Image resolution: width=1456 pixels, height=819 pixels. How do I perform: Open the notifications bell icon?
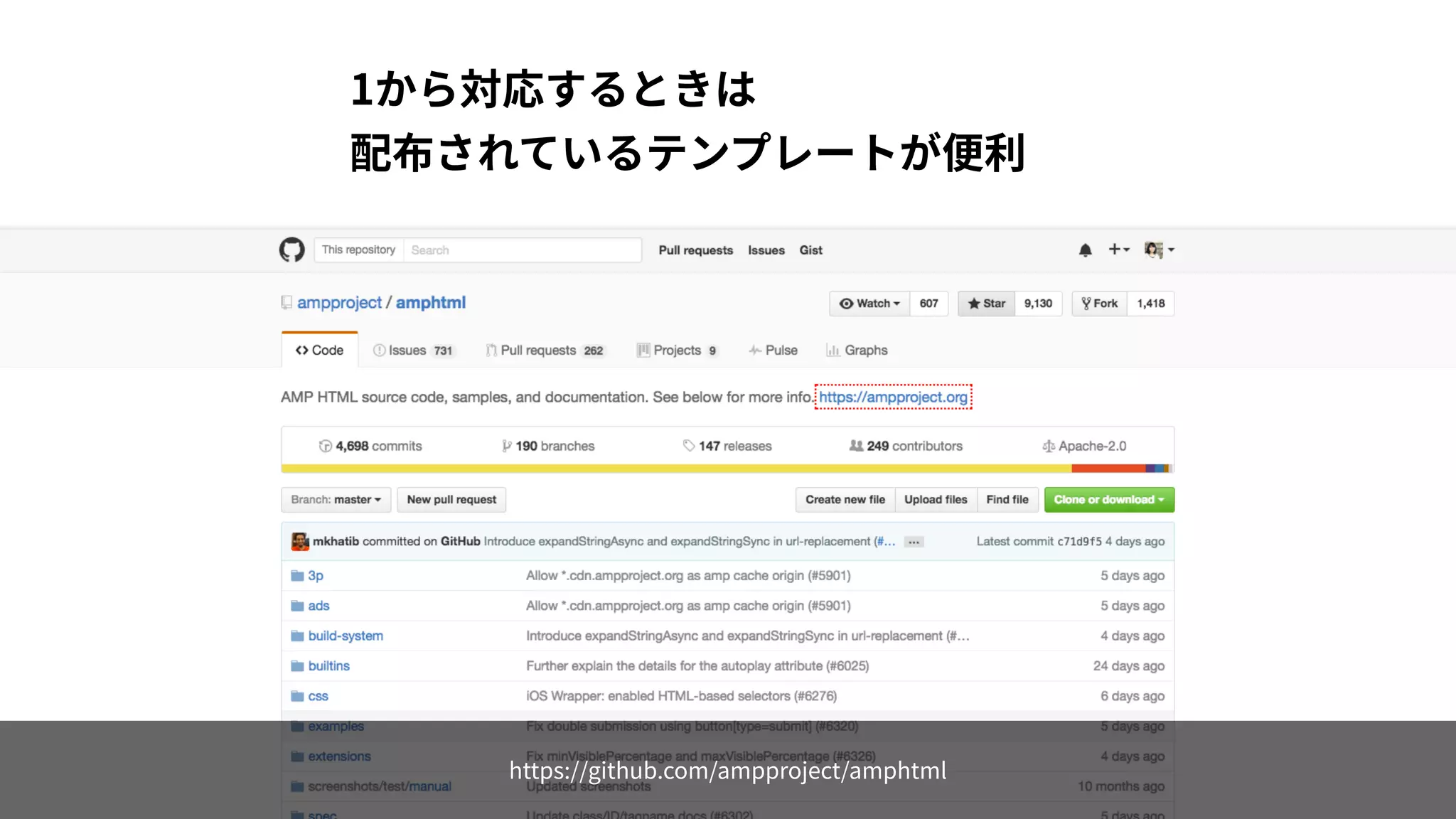point(1085,250)
